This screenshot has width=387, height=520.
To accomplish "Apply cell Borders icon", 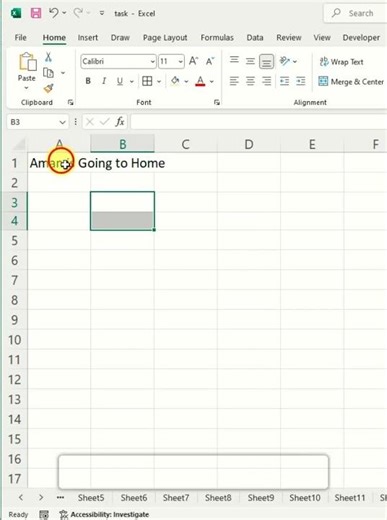I will [x=147, y=81].
